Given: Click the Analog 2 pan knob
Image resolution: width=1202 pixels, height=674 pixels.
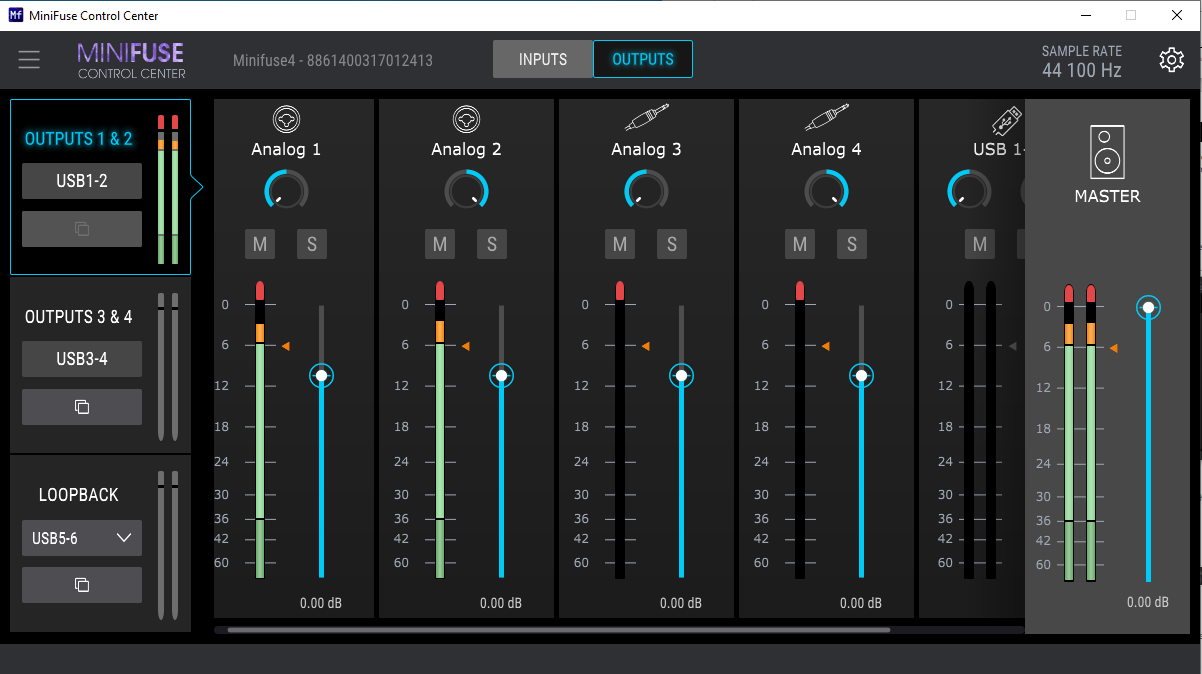Looking at the screenshot, I should point(466,189).
